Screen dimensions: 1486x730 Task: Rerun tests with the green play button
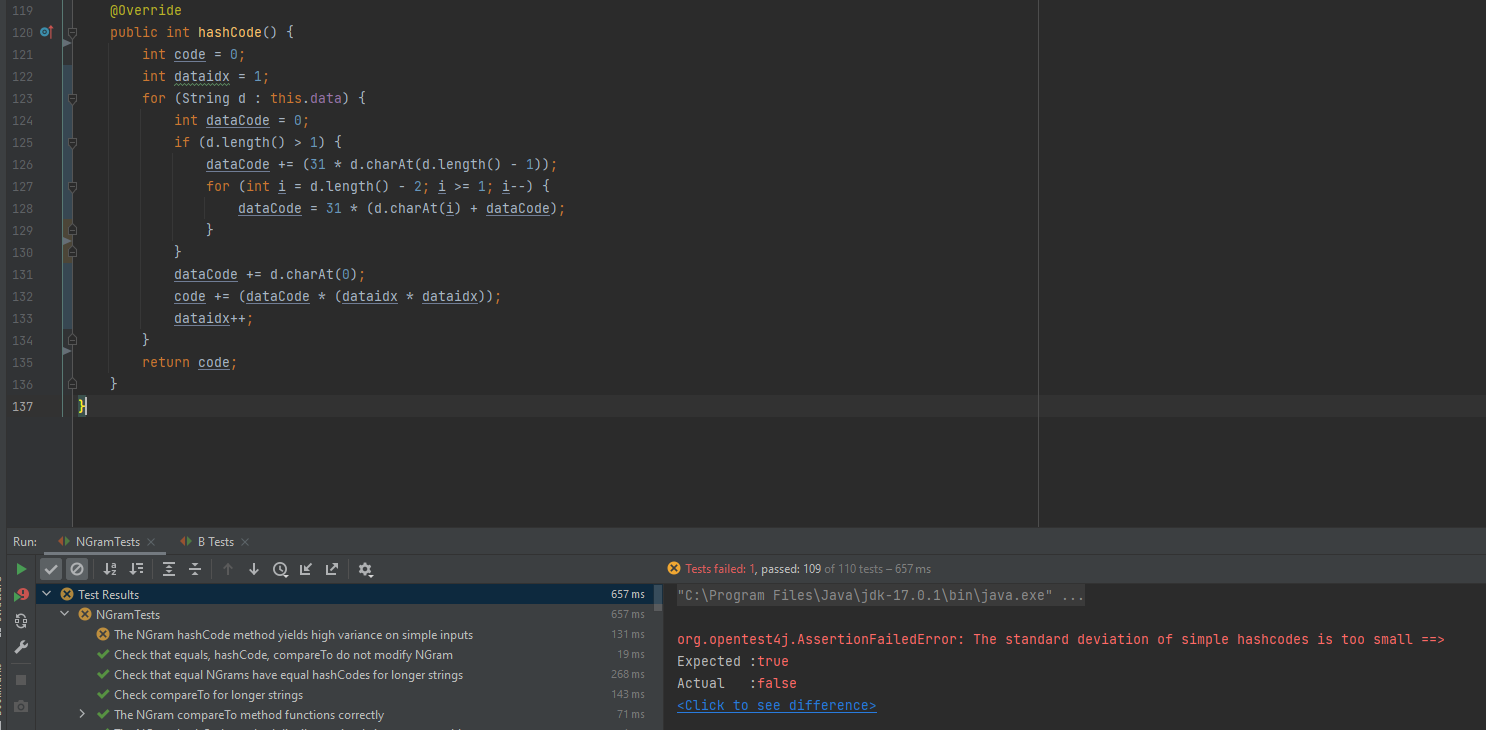tap(21, 569)
